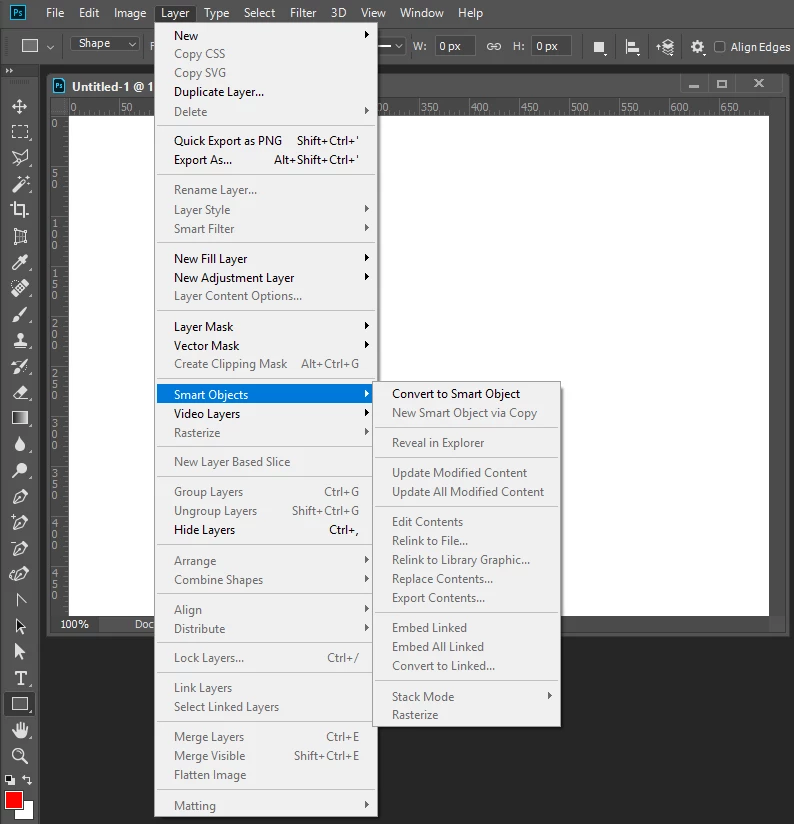Select the Polygonal Lasso tool
Screen dimensions: 794x824
pyautogui.click(x=20, y=158)
